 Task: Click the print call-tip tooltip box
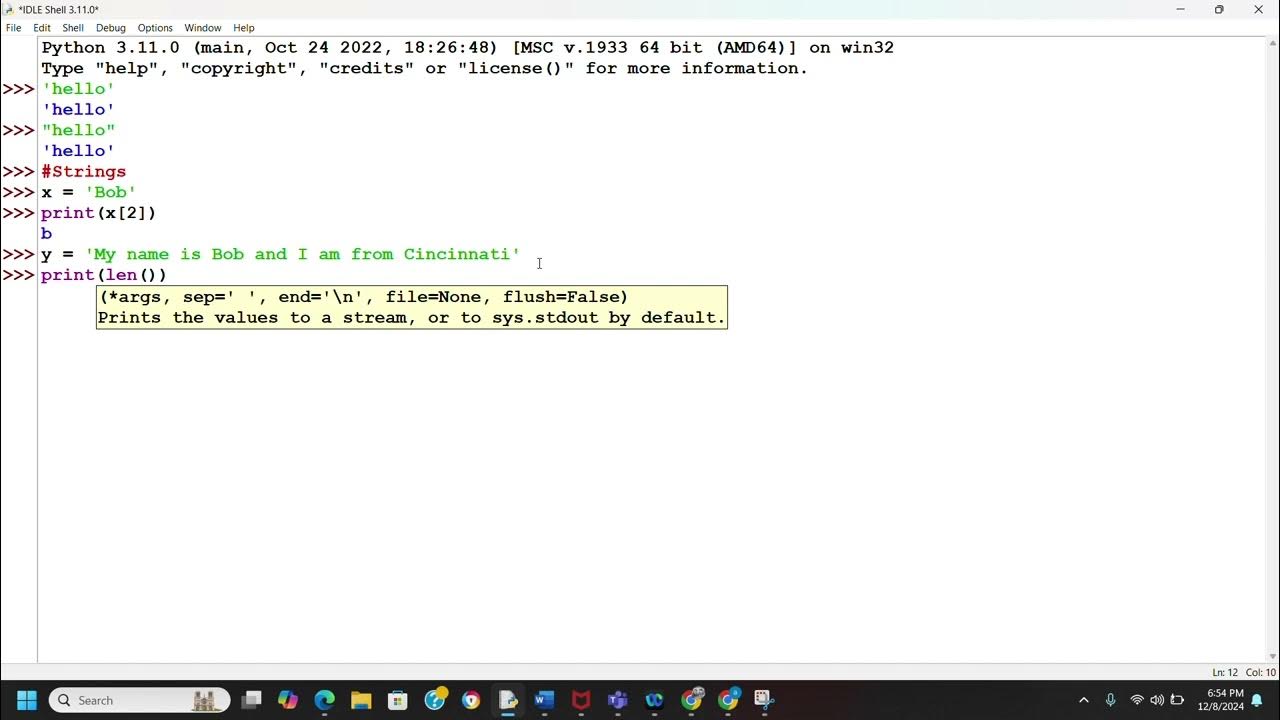coord(412,307)
